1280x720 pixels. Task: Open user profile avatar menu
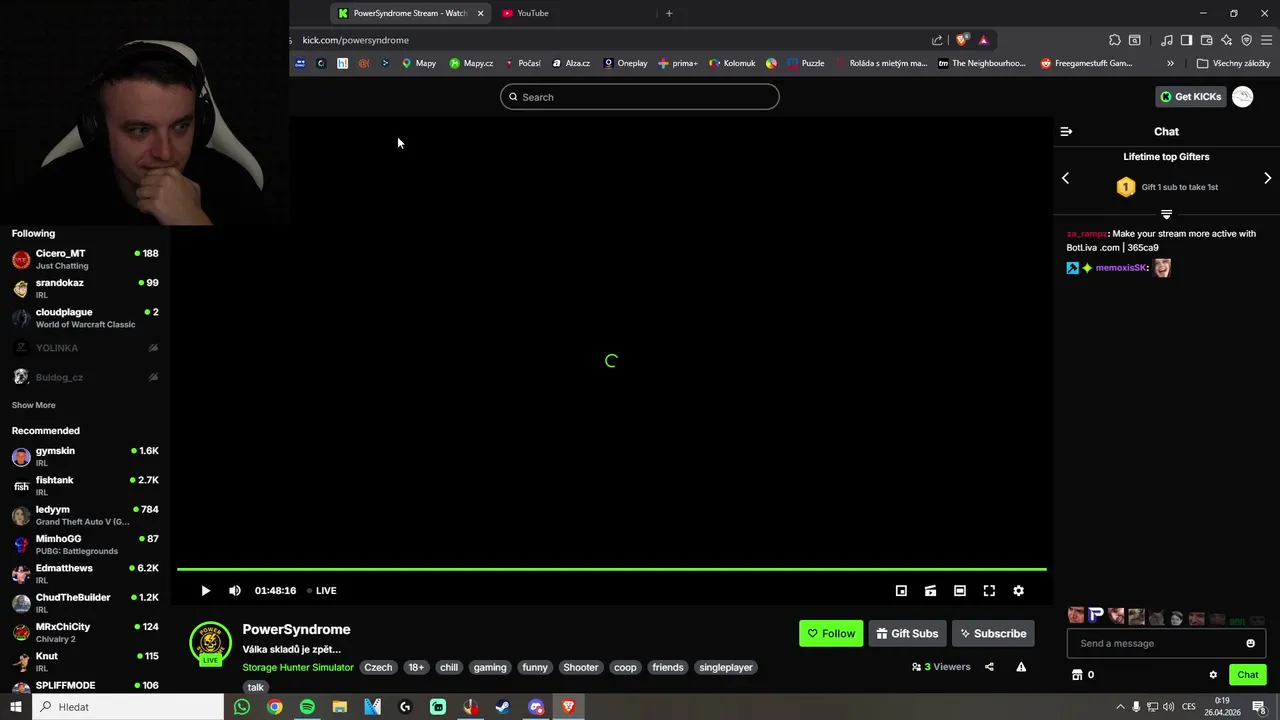pyautogui.click(x=1243, y=97)
